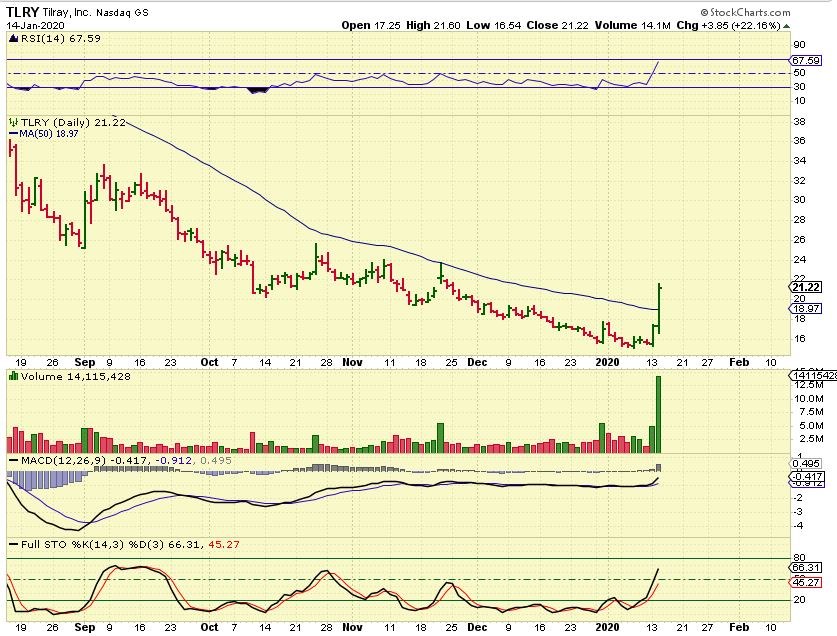Click the green up arrow after Chg percentage

[x=786, y=26]
